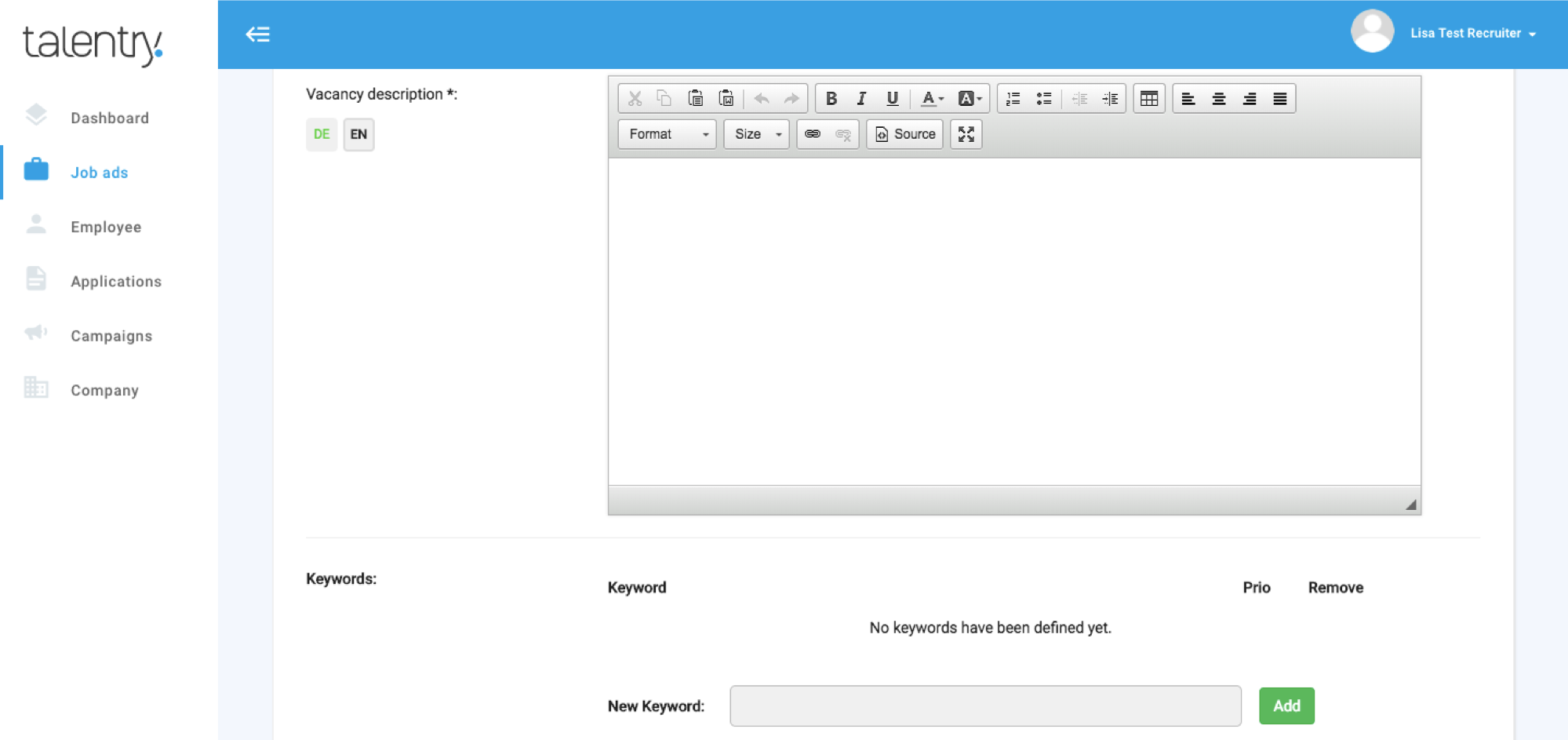Image resolution: width=1568 pixels, height=740 pixels.
Task: Open text color picker
Action: 931,99
